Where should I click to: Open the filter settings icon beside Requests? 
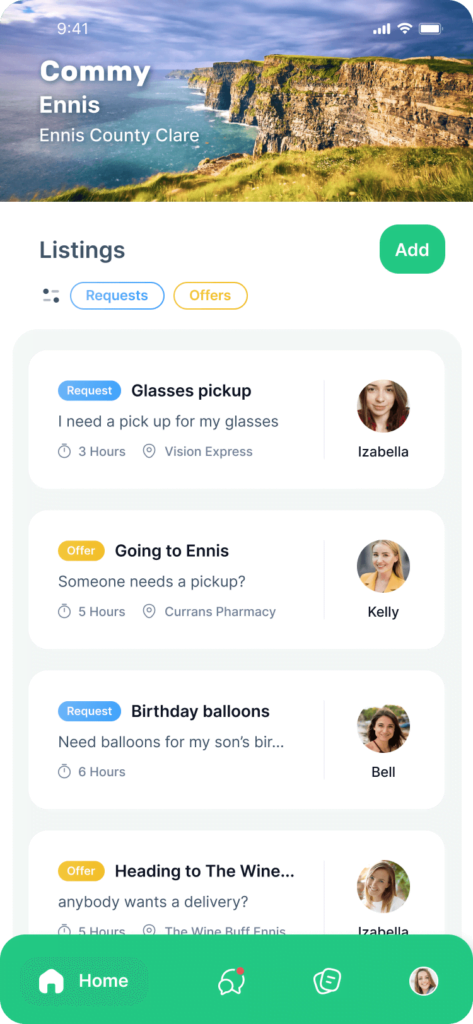[x=51, y=295]
